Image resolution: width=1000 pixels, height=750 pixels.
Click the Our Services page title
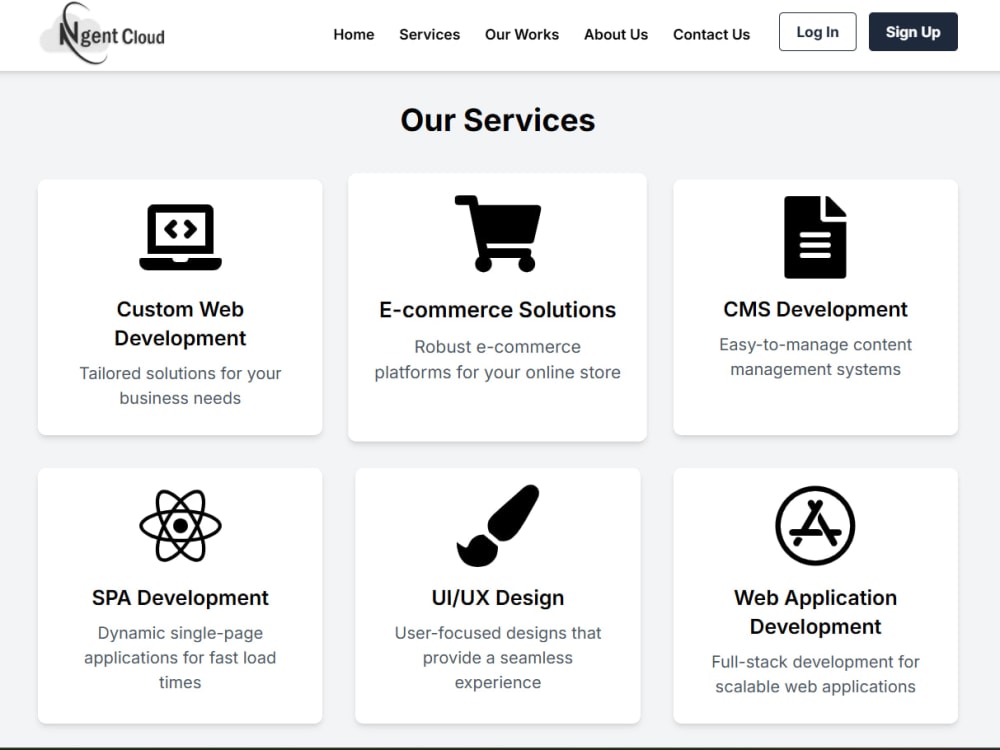point(497,120)
